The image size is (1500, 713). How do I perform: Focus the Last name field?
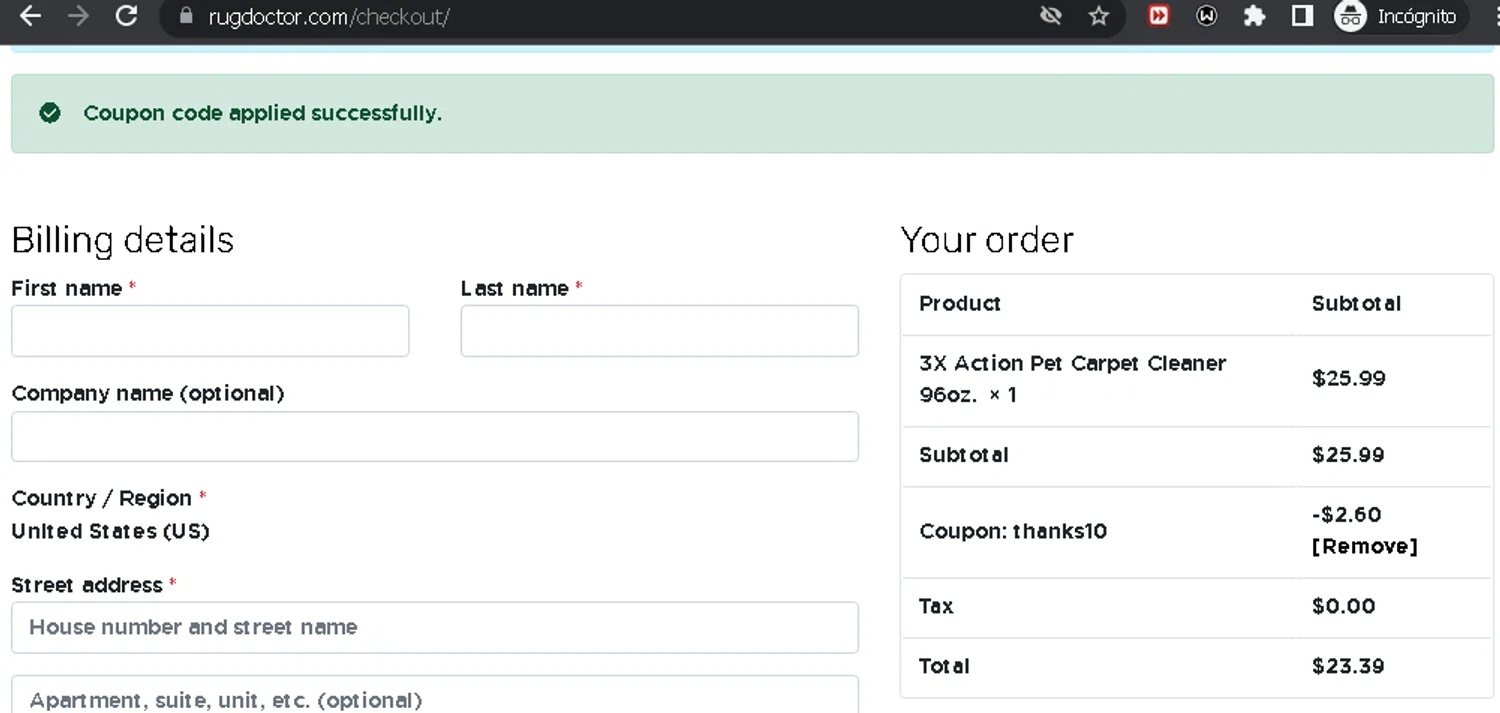coord(659,331)
